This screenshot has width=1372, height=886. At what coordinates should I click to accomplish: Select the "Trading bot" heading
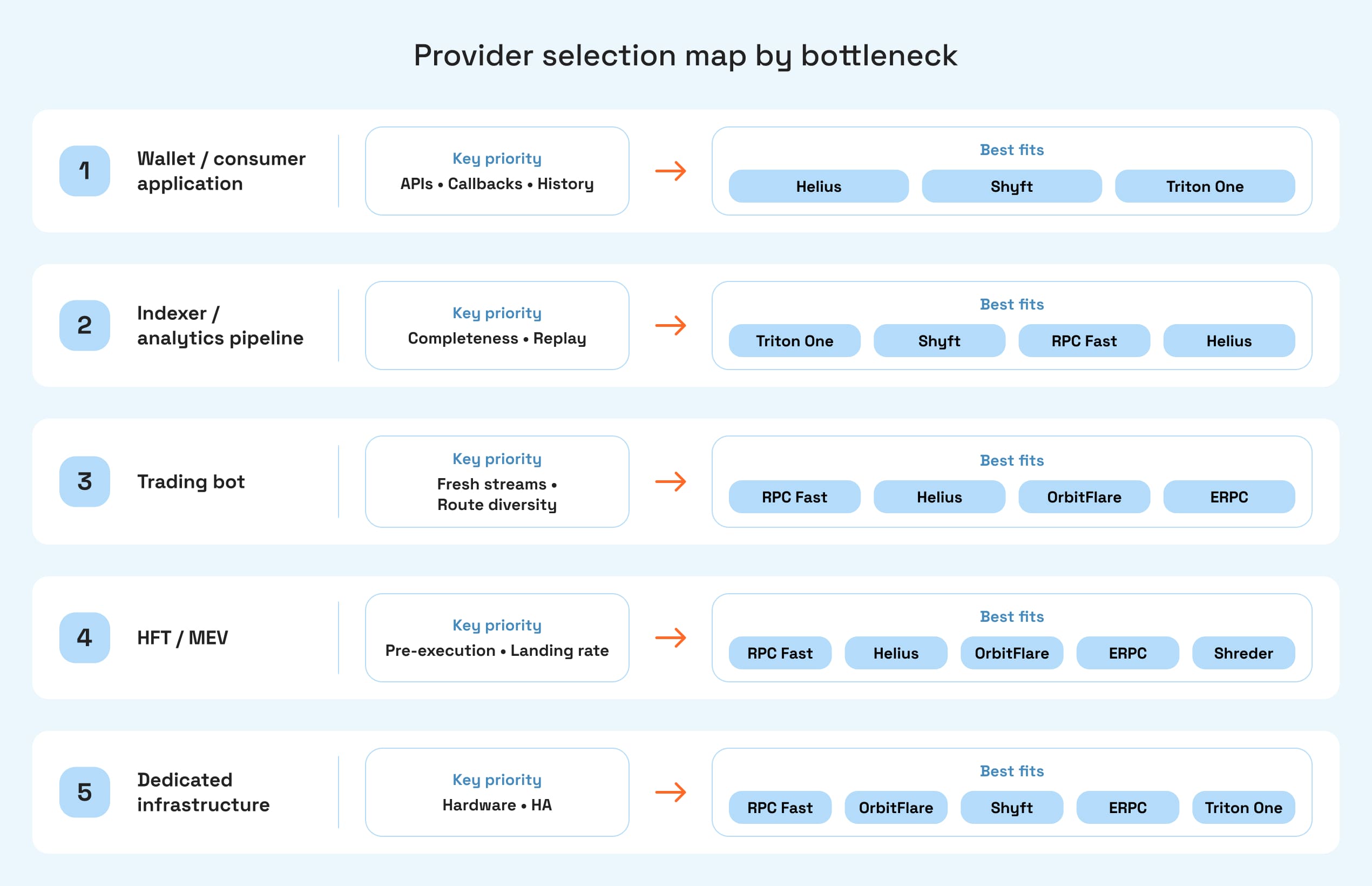tap(191, 481)
